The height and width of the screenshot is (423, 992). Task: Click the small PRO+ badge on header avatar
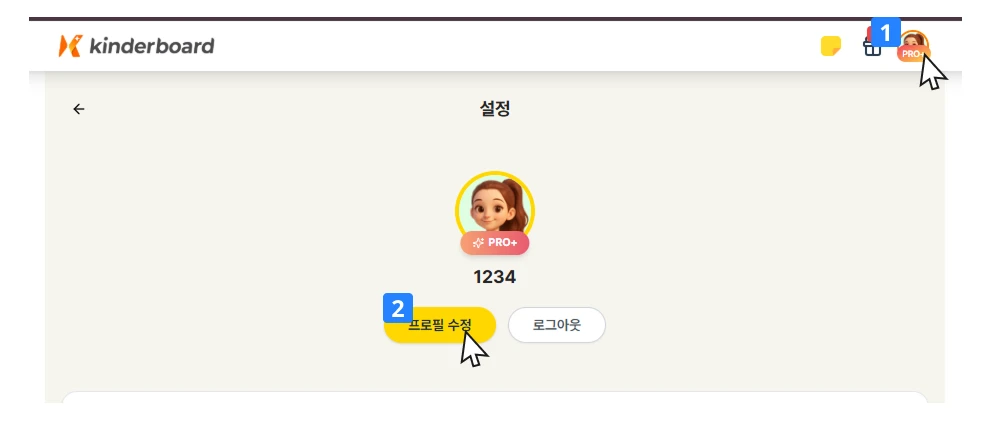(912, 54)
